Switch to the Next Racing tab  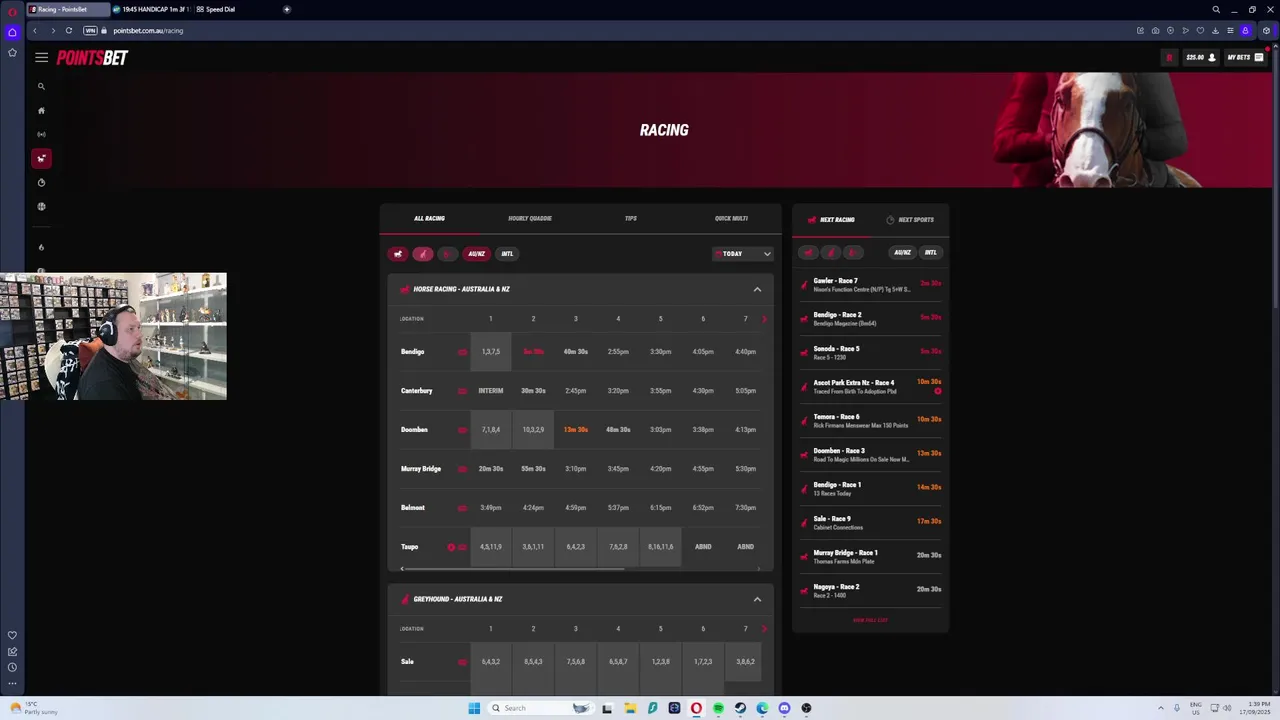click(831, 220)
